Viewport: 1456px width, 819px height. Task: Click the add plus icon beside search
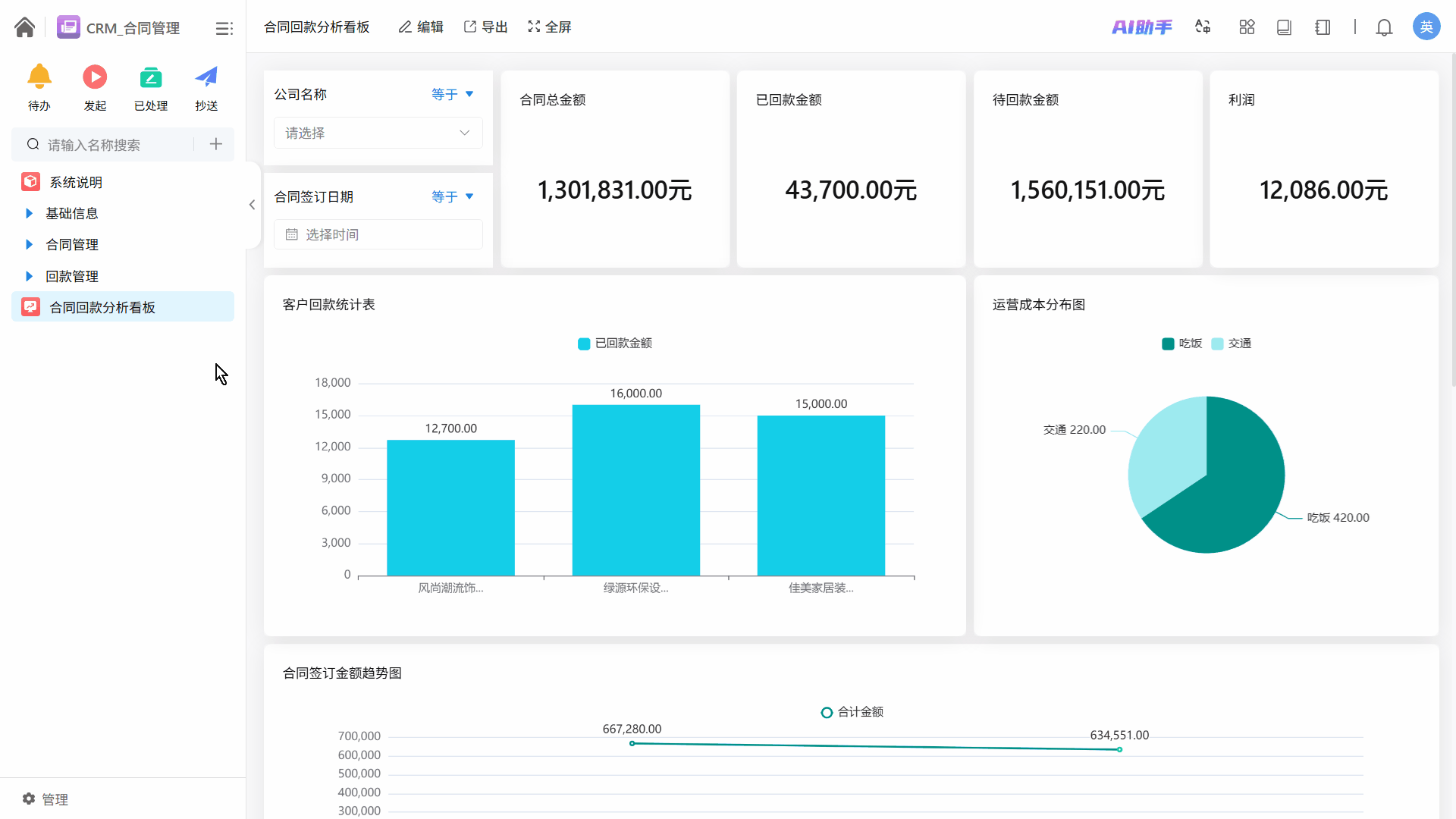(216, 144)
